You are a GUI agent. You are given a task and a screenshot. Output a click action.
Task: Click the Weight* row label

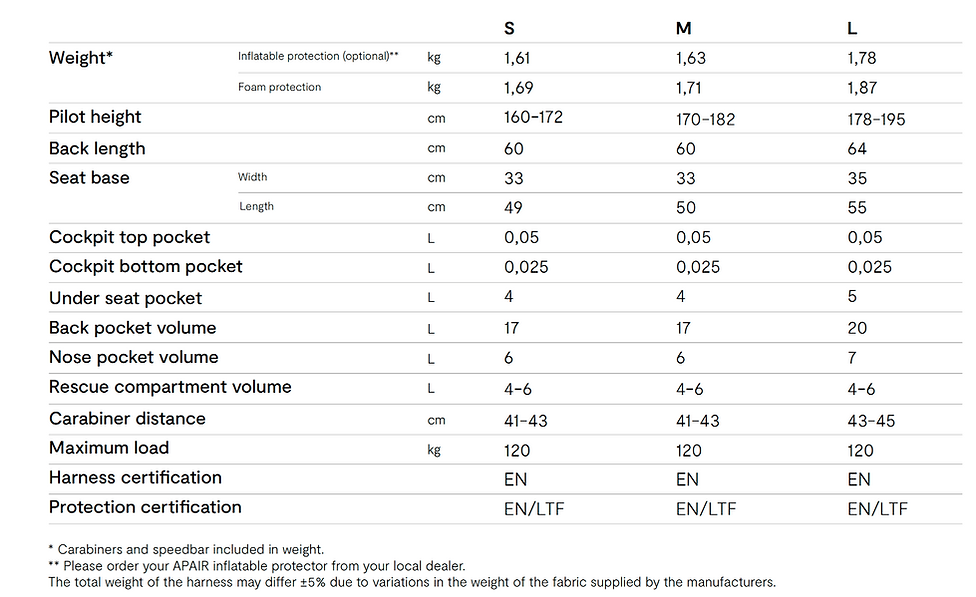point(81,58)
